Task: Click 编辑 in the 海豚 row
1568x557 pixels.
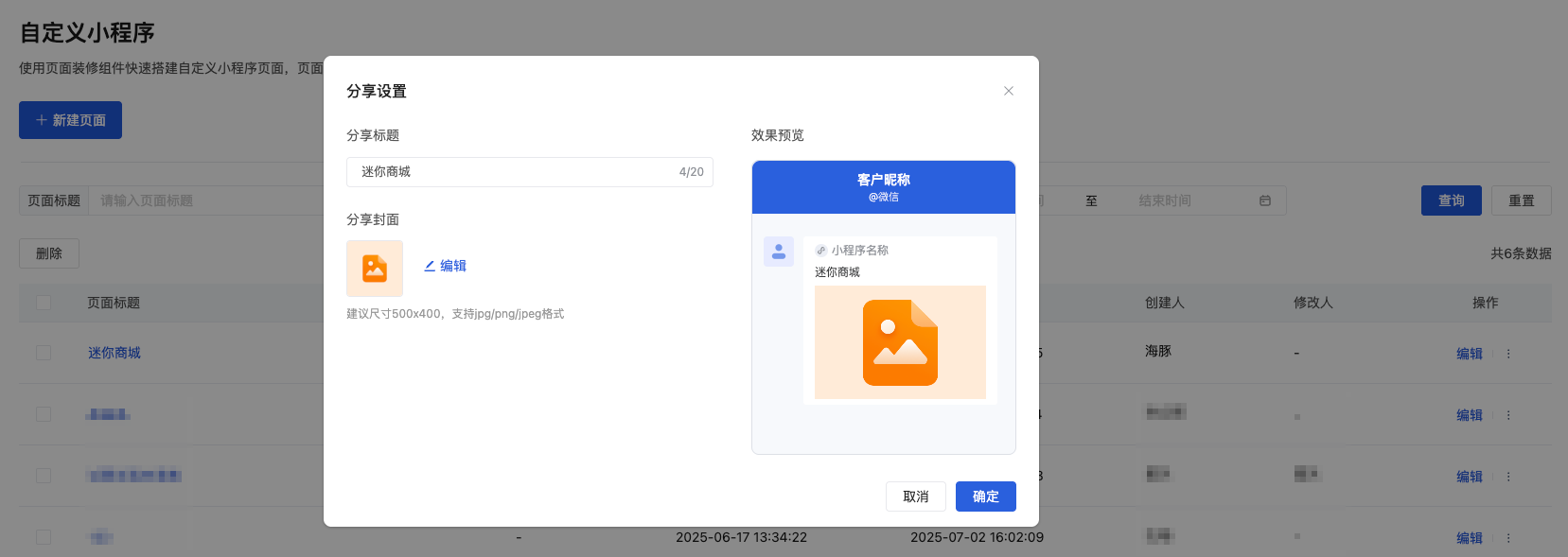Action: click(x=1470, y=354)
